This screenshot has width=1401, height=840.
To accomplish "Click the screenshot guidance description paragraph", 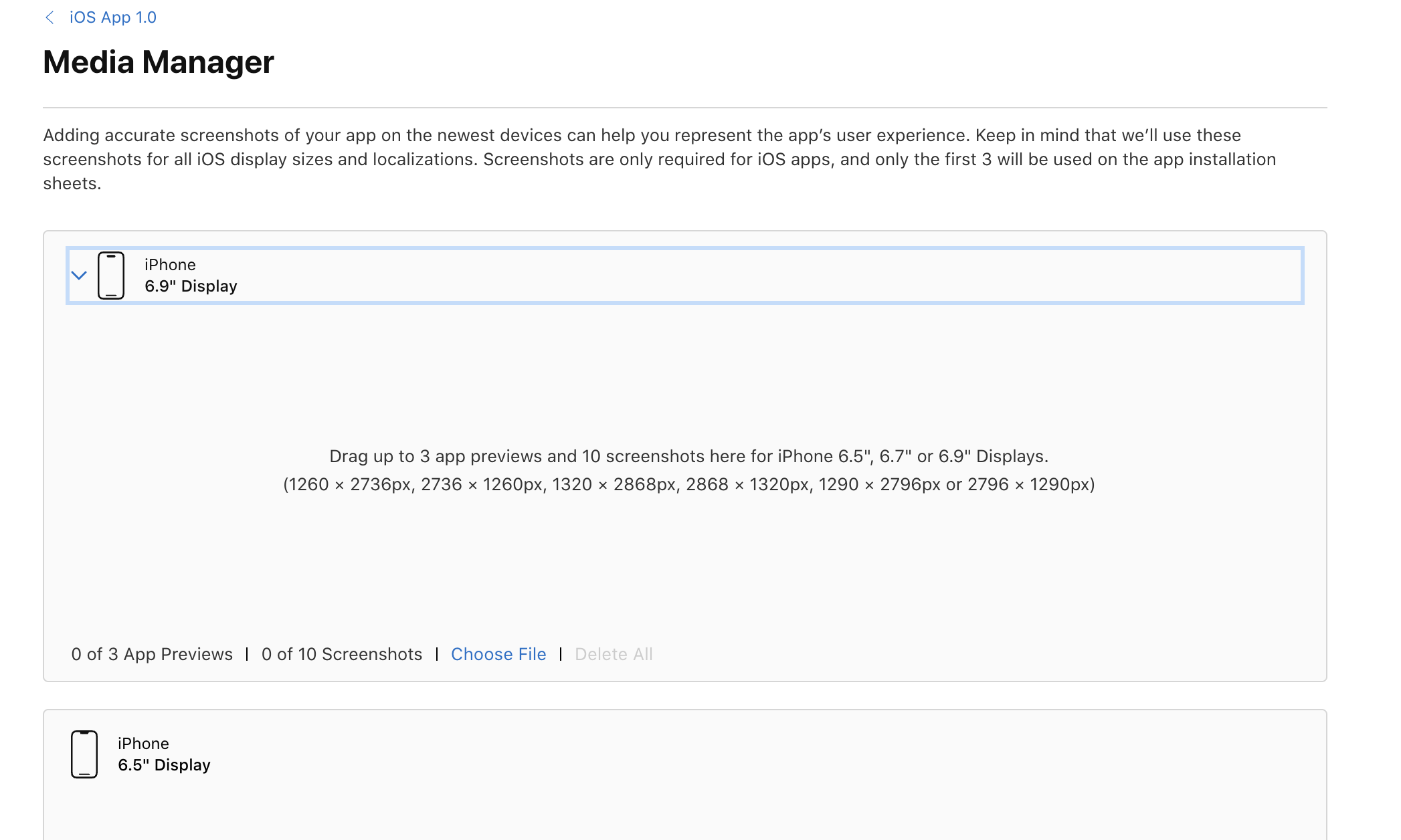I will coord(659,159).
